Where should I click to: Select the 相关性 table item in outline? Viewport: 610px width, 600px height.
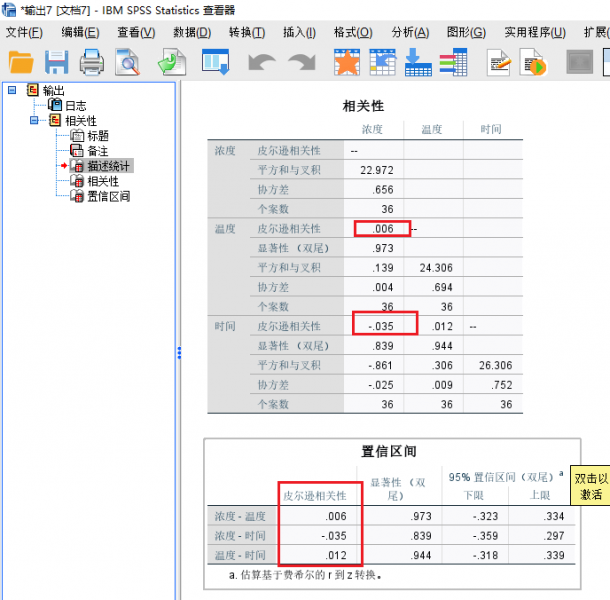click(103, 181)
